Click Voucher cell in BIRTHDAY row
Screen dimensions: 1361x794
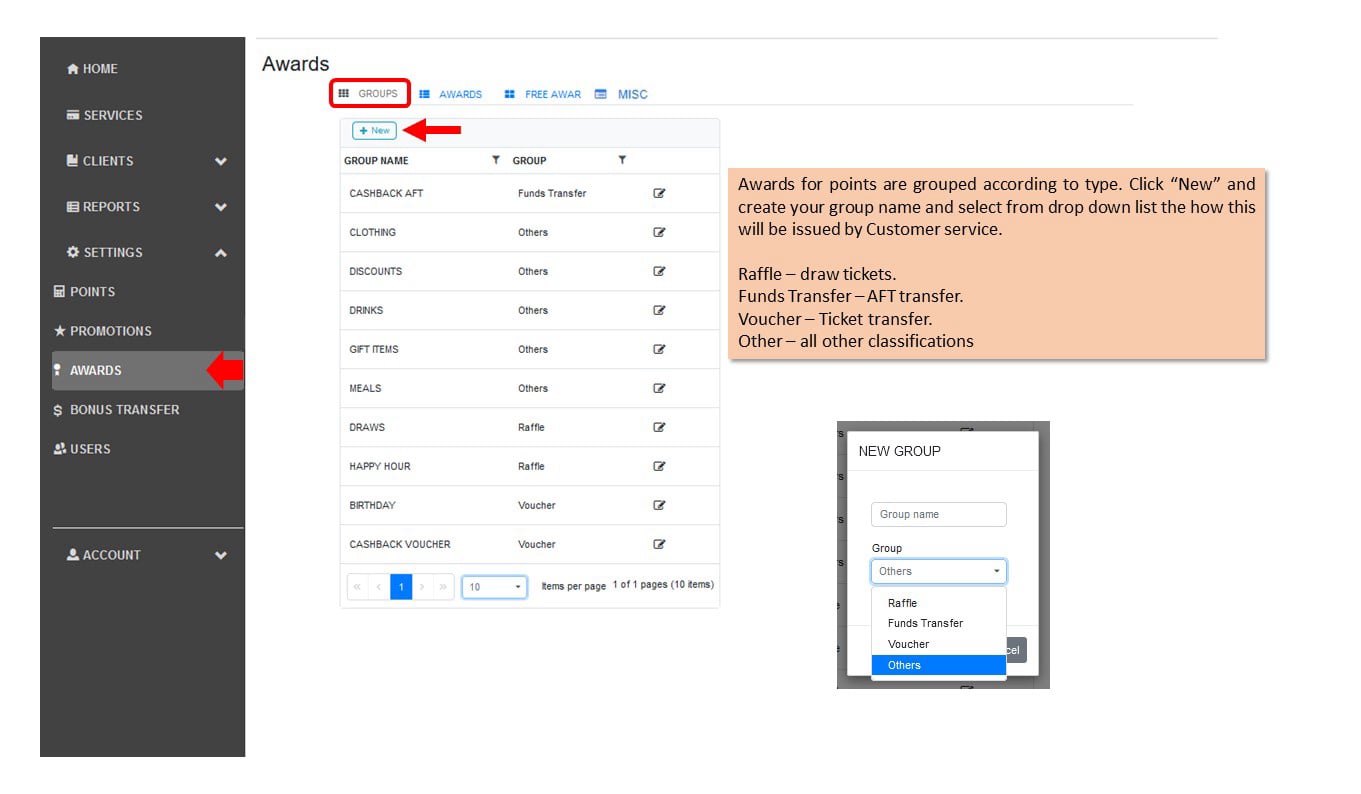pyautogui.click(x=536, y=505)
